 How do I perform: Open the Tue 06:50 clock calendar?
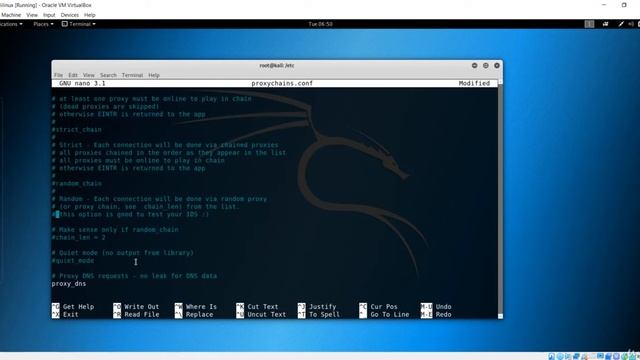[x=320, y=24]
